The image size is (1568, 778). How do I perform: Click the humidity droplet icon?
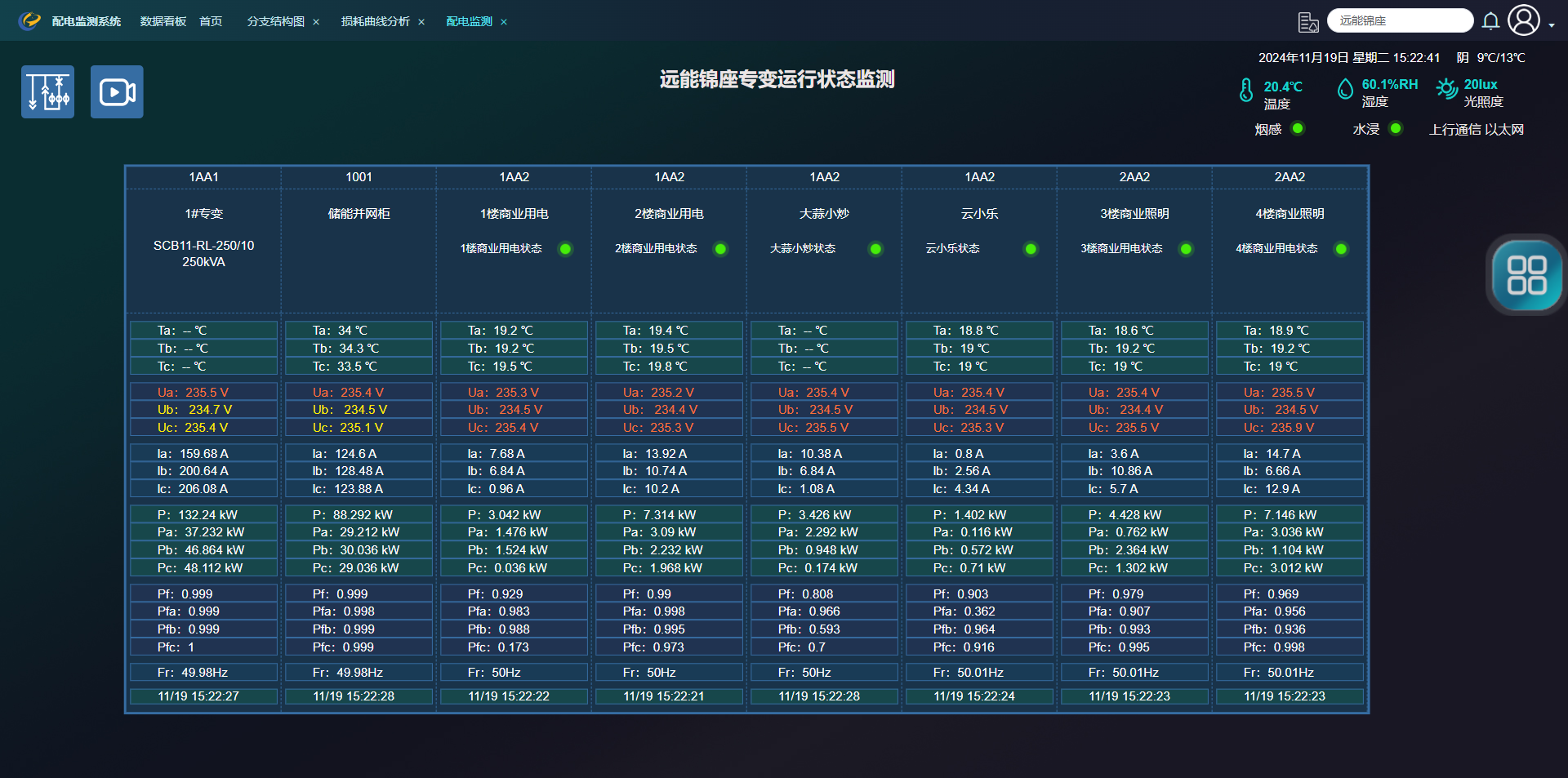coord(1345,88)
